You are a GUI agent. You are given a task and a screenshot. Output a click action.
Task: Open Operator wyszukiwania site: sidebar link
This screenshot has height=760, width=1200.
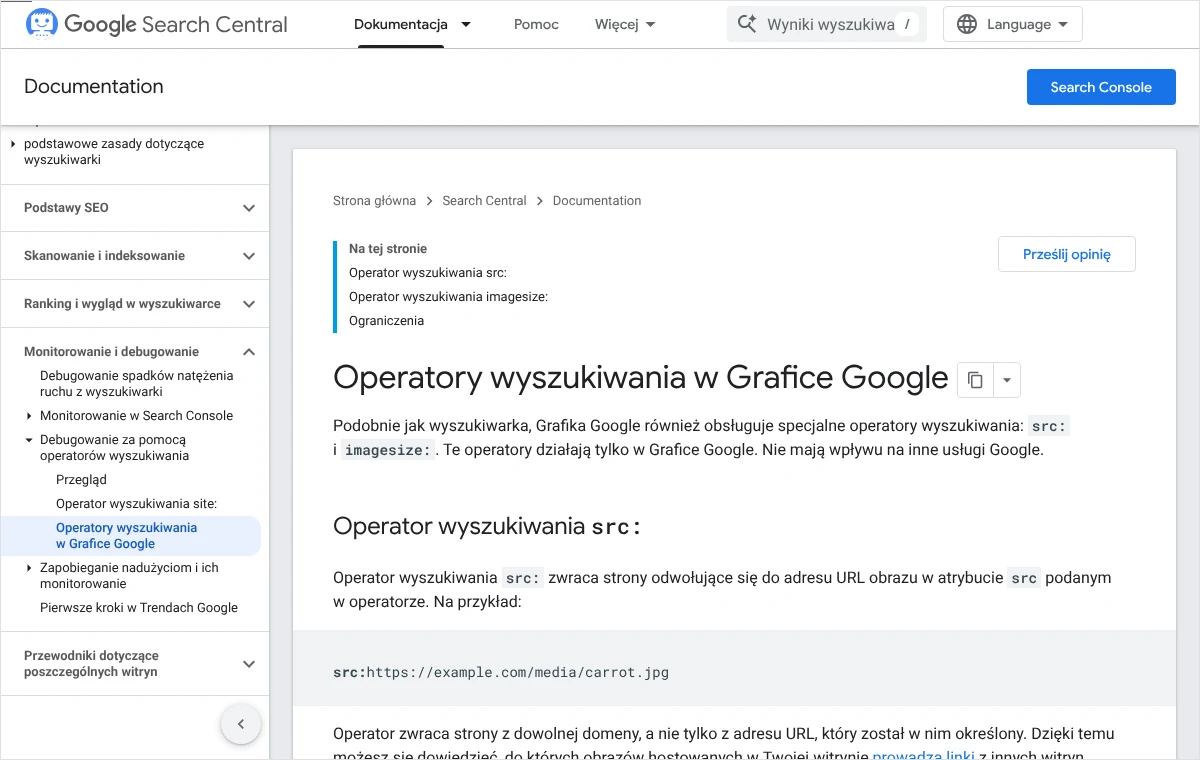[136, 504]
